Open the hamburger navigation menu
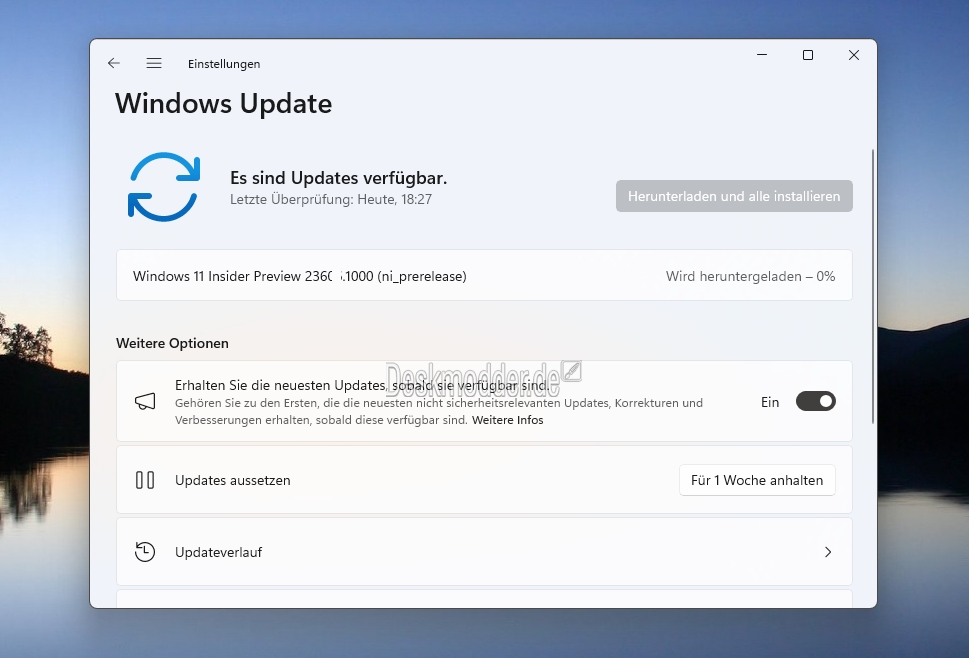969x658 pixels. coord(154,63)
